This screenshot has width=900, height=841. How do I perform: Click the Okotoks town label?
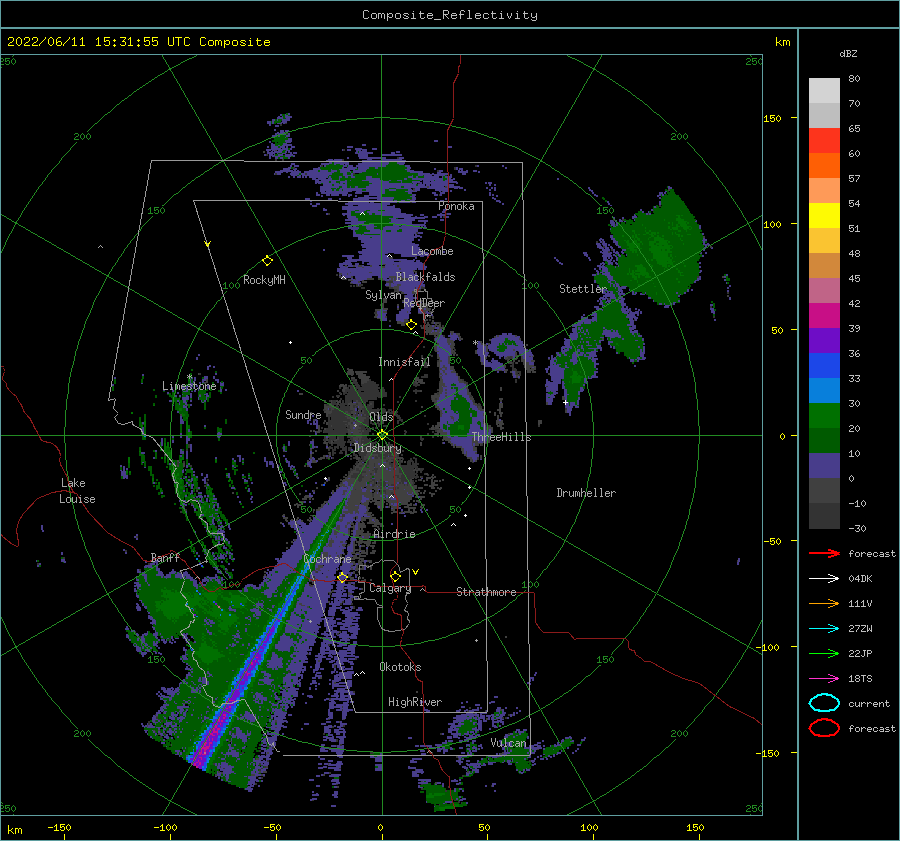(400, 667)
